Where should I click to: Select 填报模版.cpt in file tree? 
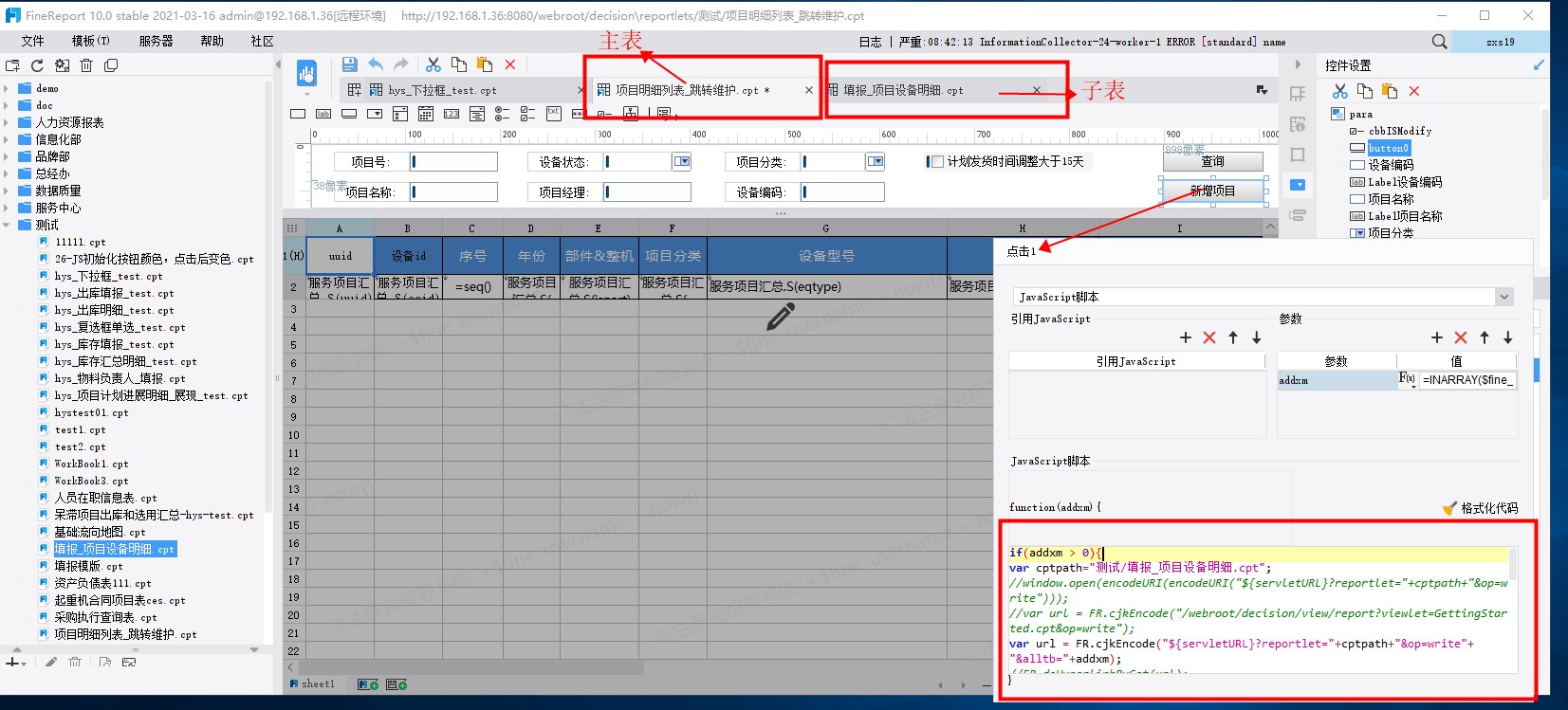(88, 566)
